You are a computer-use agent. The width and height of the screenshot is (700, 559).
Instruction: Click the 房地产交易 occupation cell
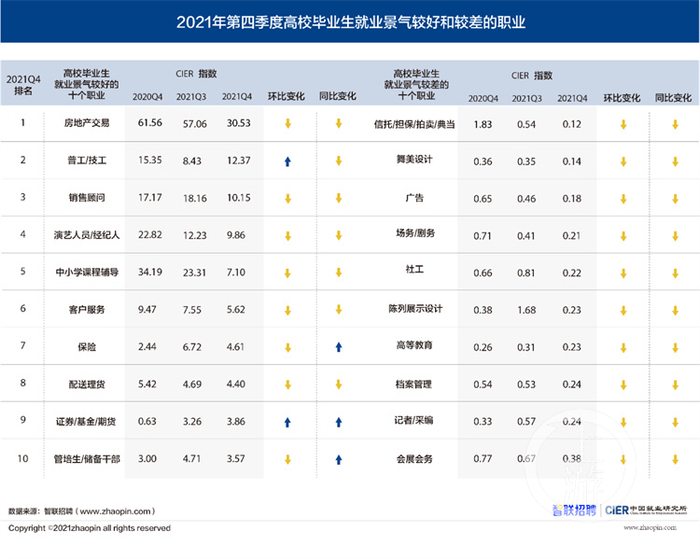[x=87, y=123]
